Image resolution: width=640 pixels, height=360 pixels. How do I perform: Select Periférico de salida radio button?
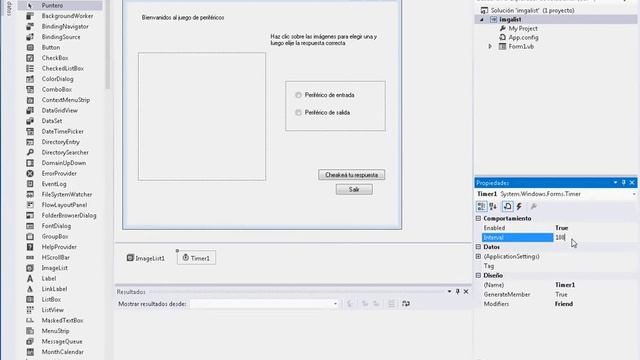298,113
